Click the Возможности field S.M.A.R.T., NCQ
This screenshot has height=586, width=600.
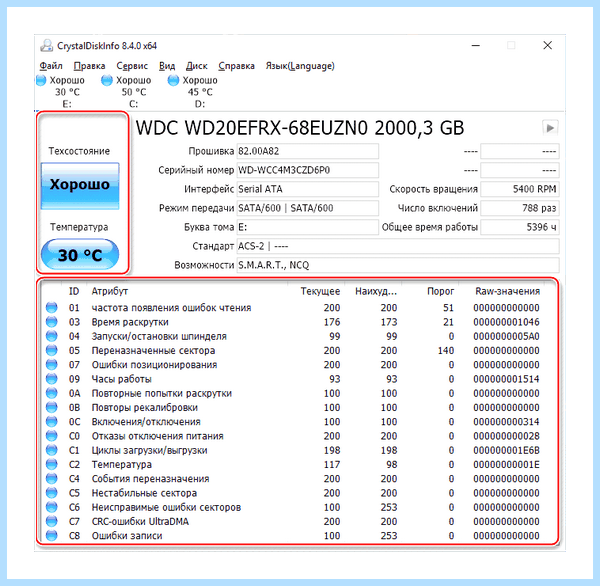pos(398,265)
